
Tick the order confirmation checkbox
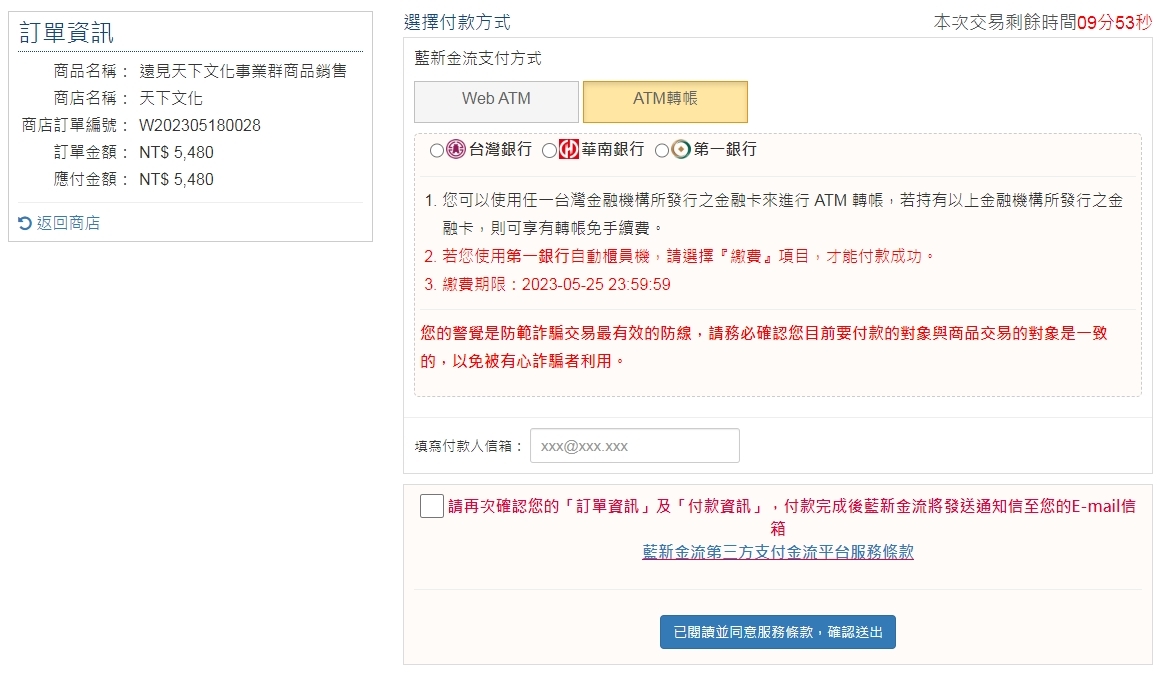tap(432, 506)
